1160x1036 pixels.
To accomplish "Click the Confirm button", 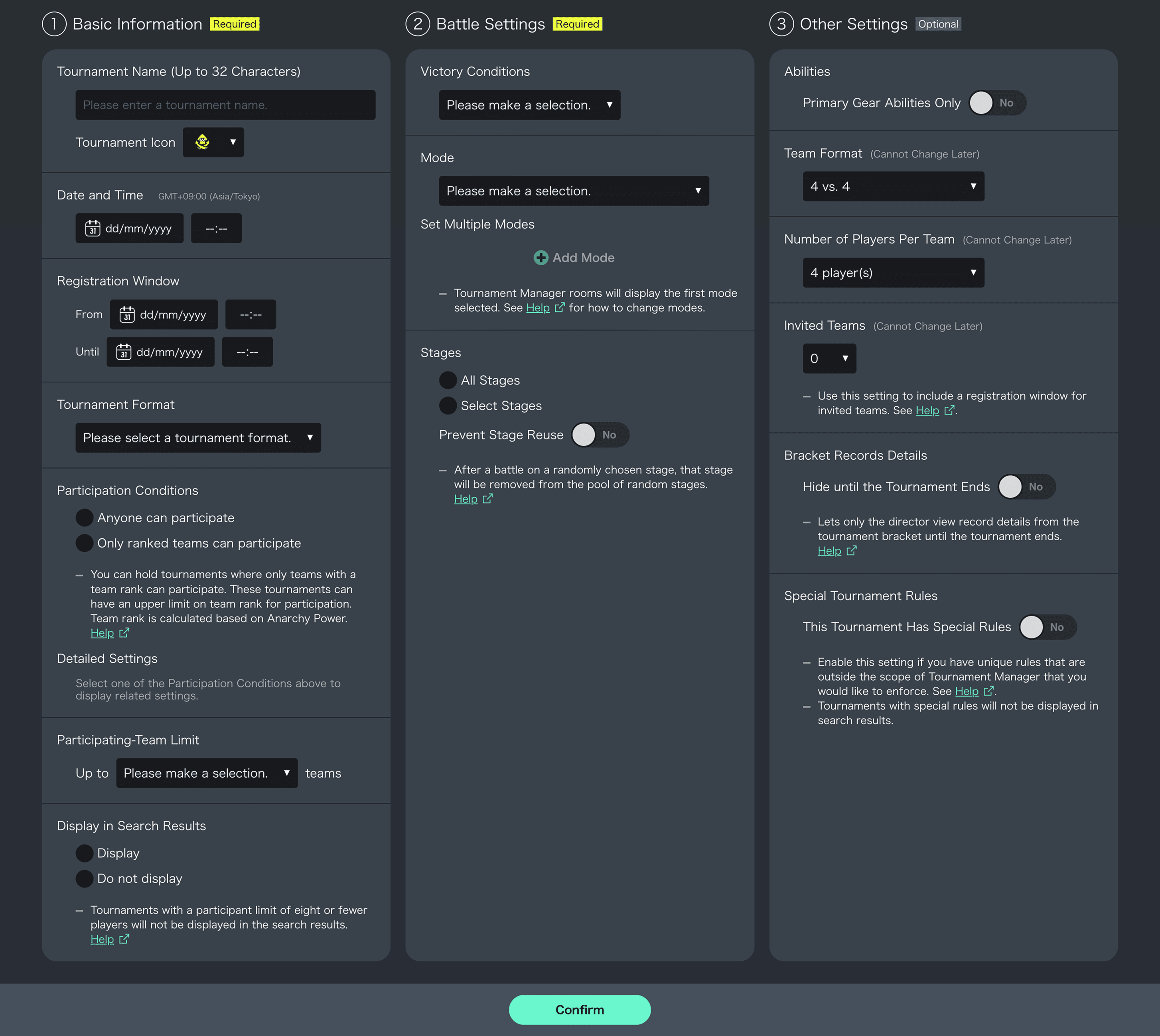I will pyautogui.click(x=580, y=1010).
